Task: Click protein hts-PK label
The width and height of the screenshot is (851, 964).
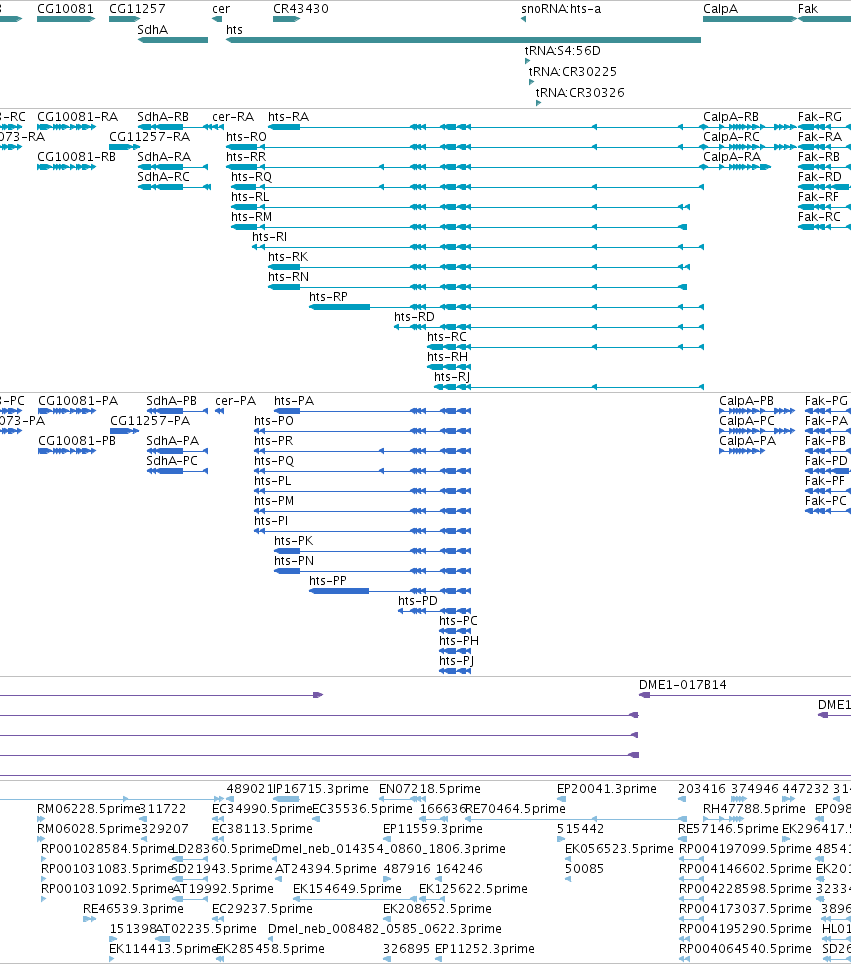Action: coord(293,540)
